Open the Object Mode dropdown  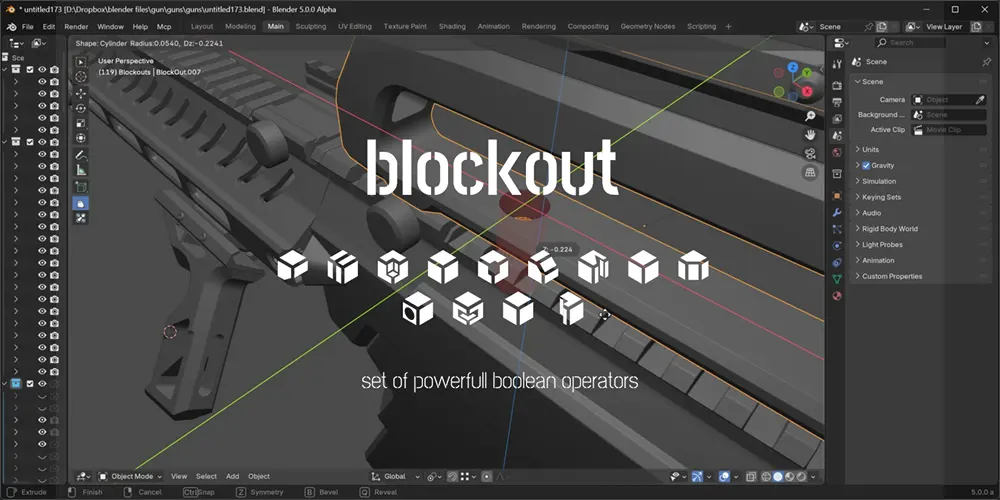(130, 476)
